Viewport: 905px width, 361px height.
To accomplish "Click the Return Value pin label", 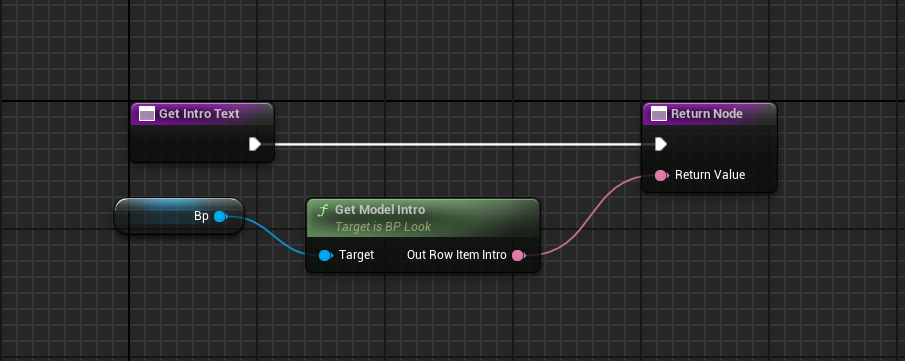I will 710,174.
